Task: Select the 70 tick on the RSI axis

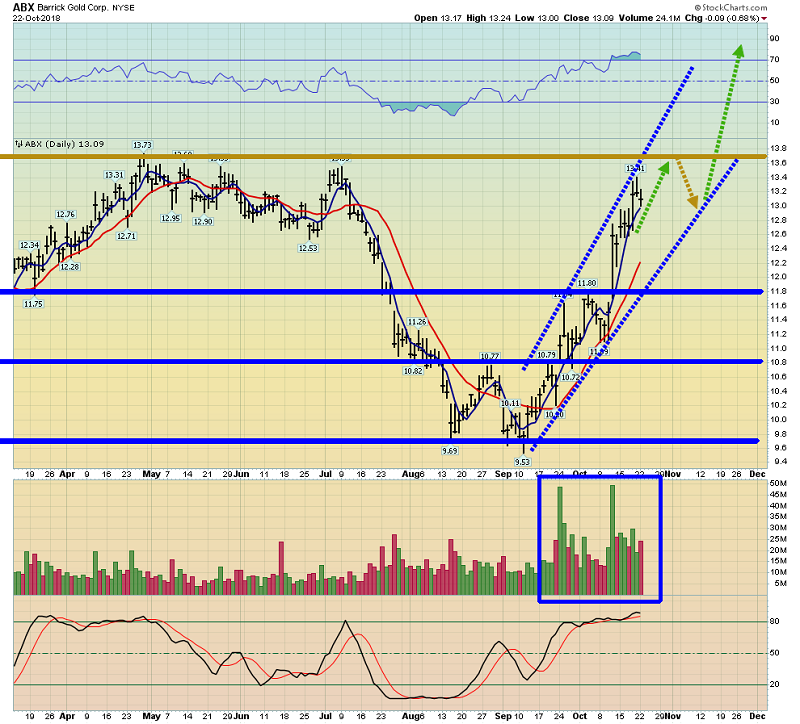Action: pos(774,60)
